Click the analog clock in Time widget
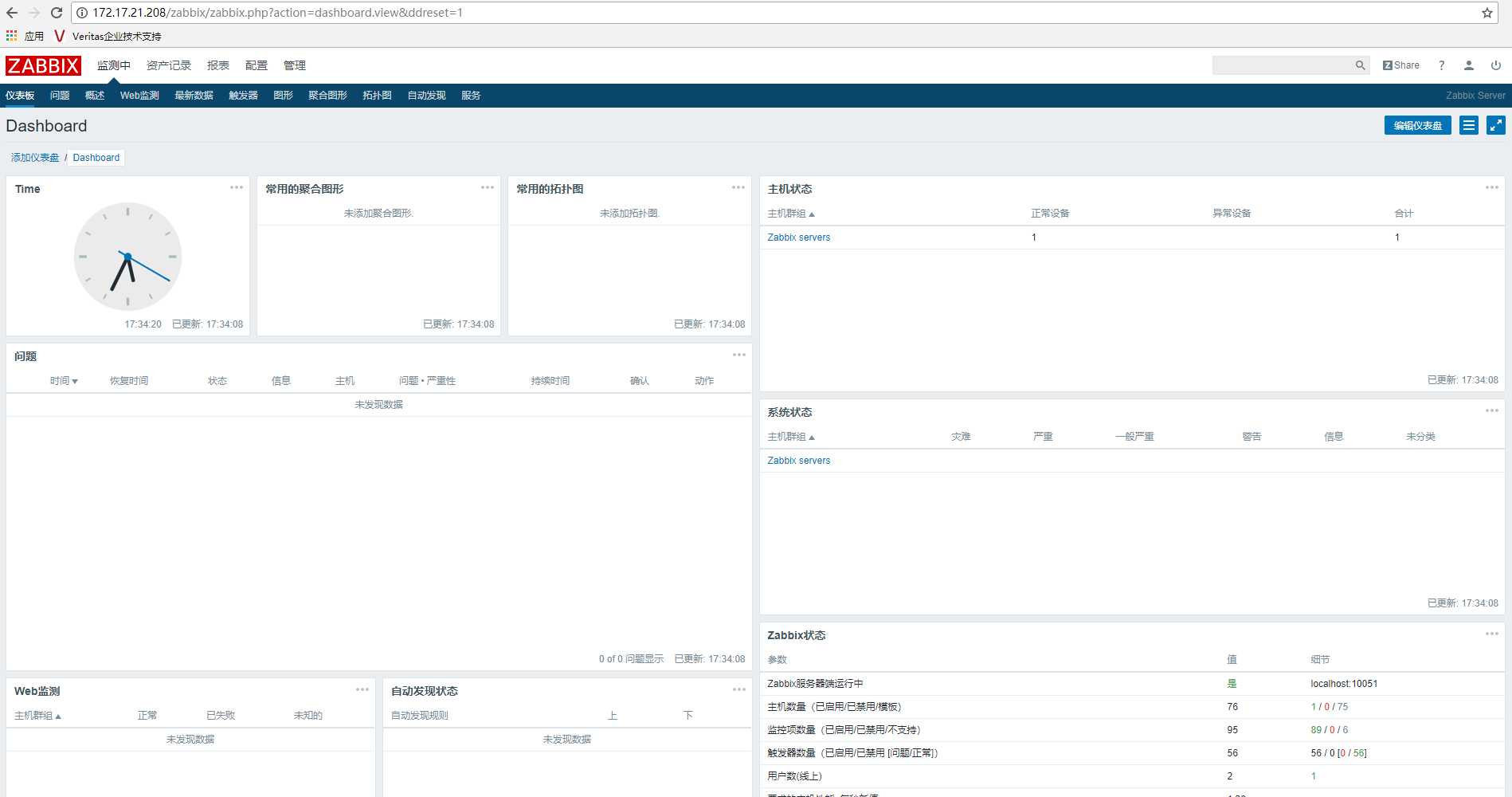This screenshot has height=797, width=1512. (x=127, y=257)
